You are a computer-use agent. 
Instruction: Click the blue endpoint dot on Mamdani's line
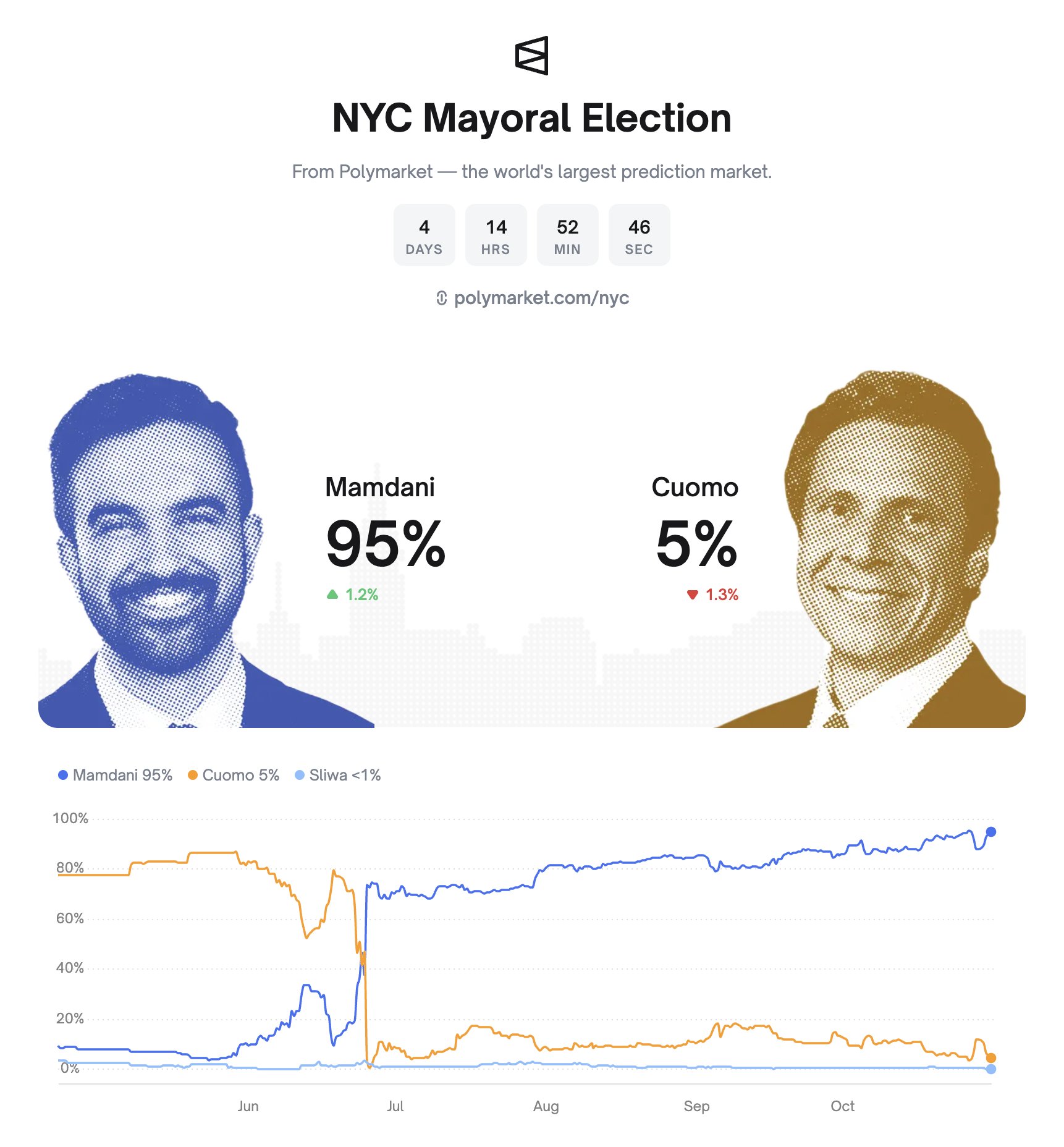click(990, 832)
